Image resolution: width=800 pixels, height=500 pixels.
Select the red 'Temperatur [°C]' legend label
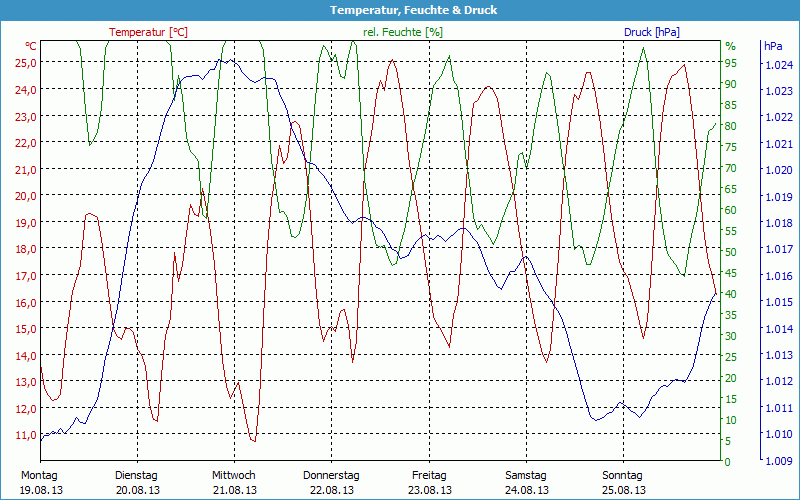point(148,32)
